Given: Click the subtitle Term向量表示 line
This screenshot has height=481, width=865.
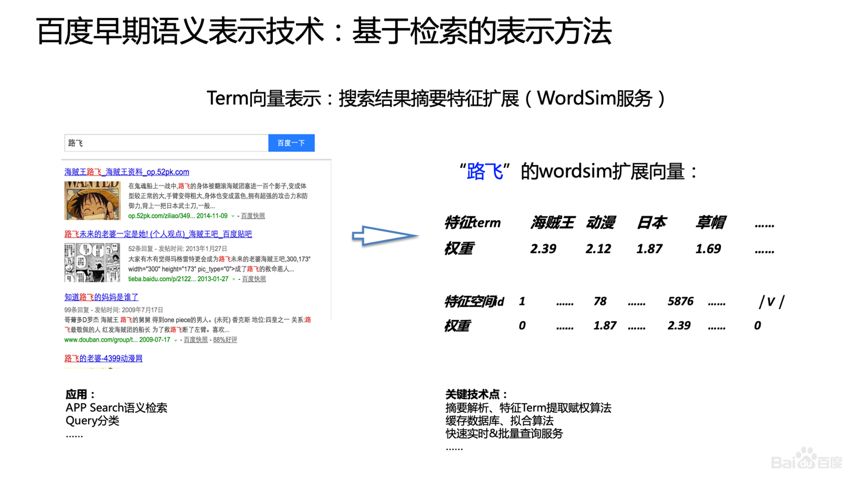Looking at the screenshot, I should click(x=436, y=99).
